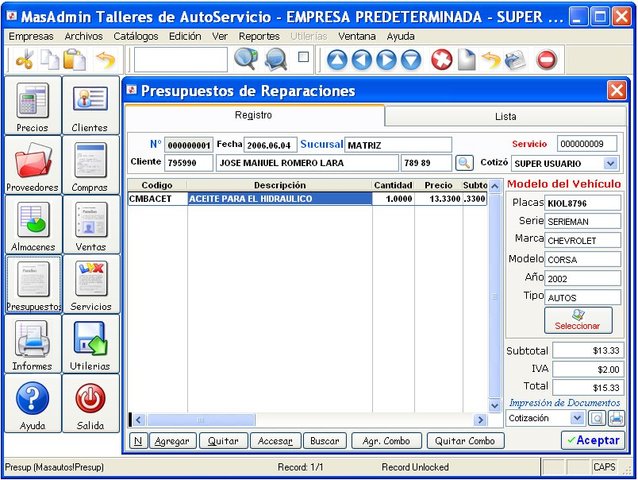Screen dimensions: 638x480
Task: Open the Edición menu
Action: pos(185,37)
